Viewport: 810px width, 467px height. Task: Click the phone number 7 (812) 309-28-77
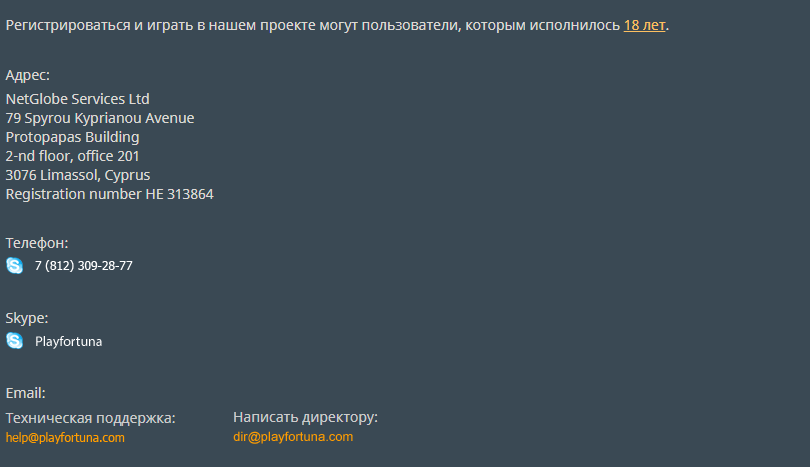(x=84, y=266)
